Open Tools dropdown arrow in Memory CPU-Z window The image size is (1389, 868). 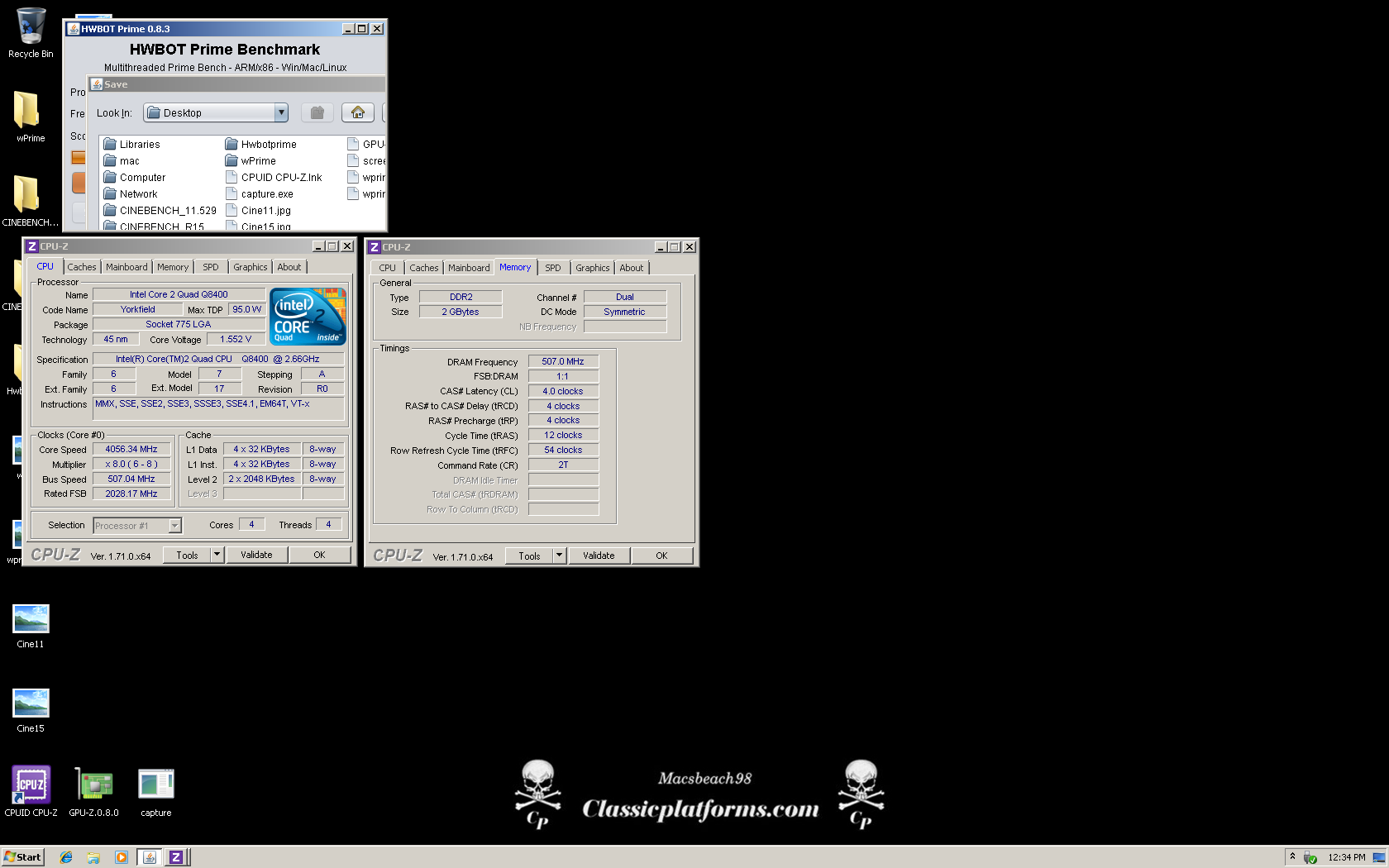click(x=560, y=556)
